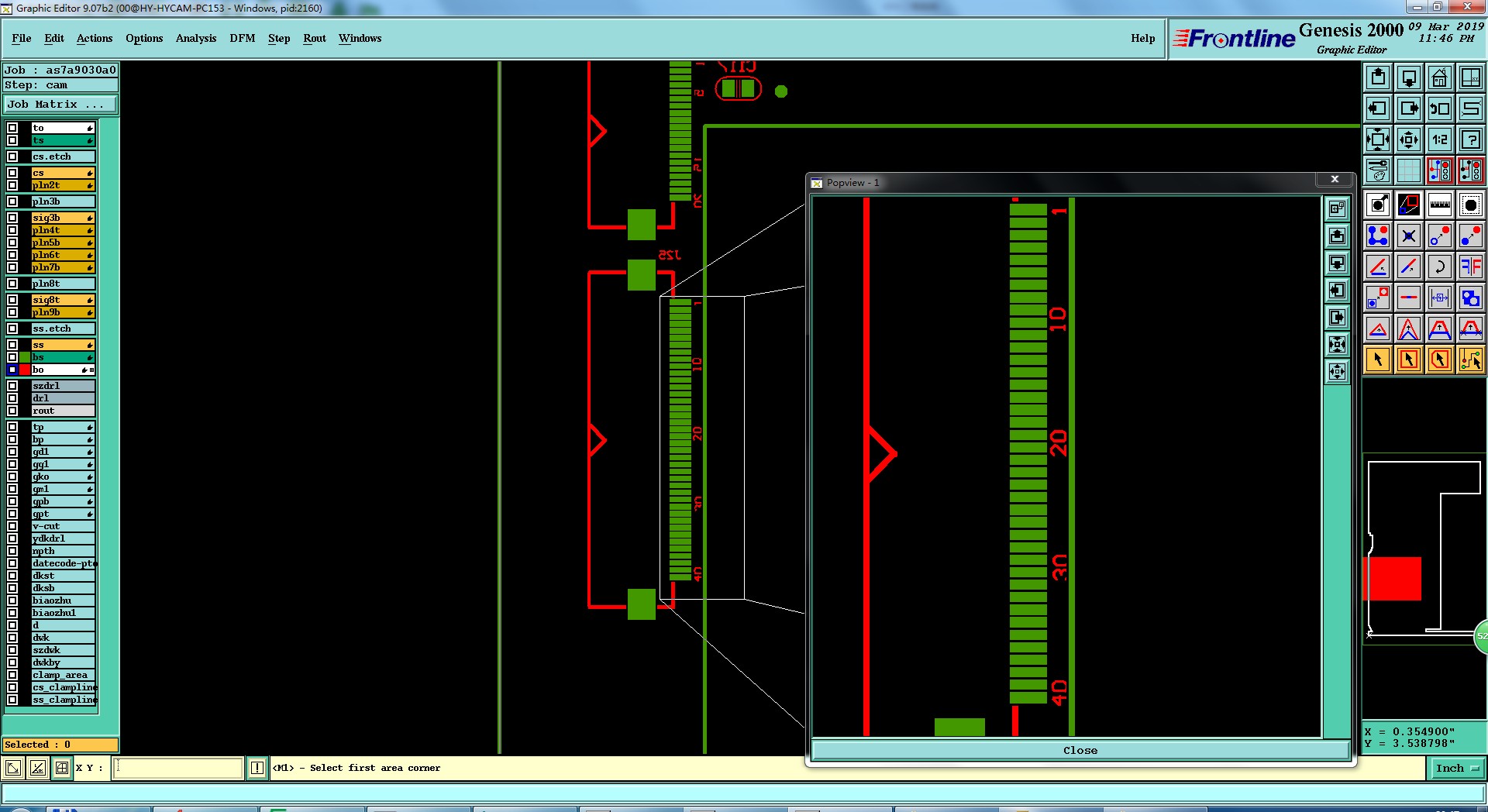1488x812 pixels.
Task: Toggle display checkbox for layer drl
Action: coord(12,398)
